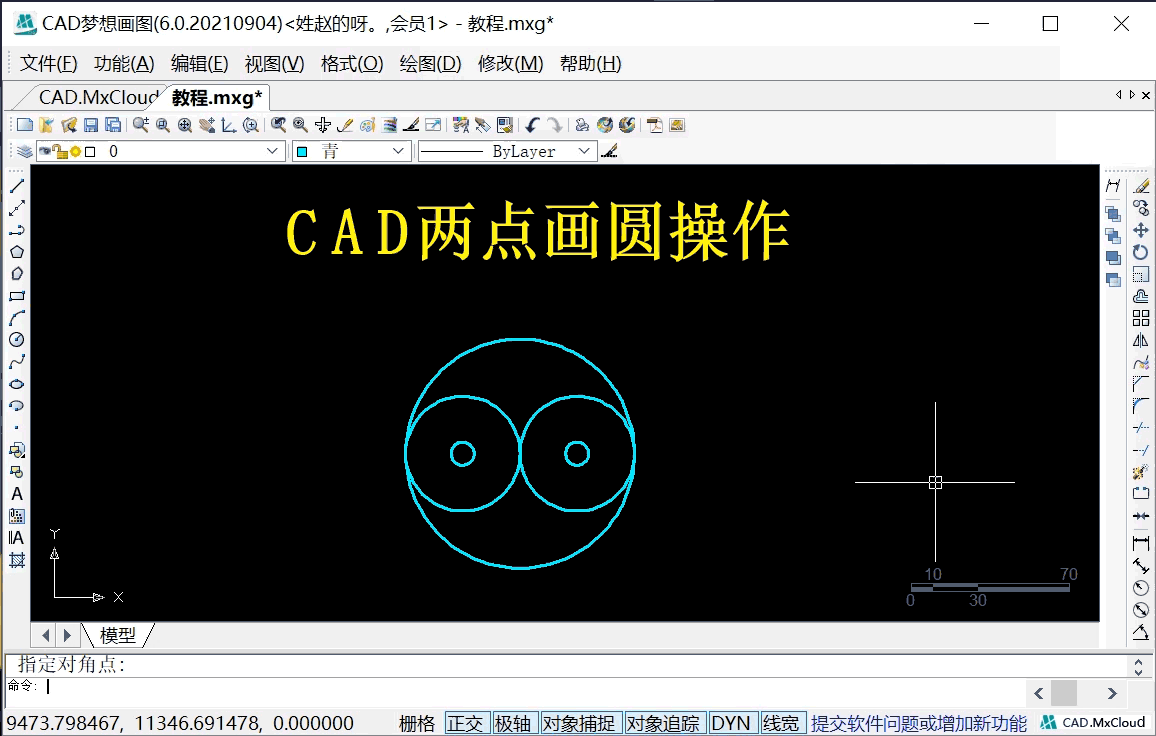Select the Hatch pattern tool

click(17, 560)
